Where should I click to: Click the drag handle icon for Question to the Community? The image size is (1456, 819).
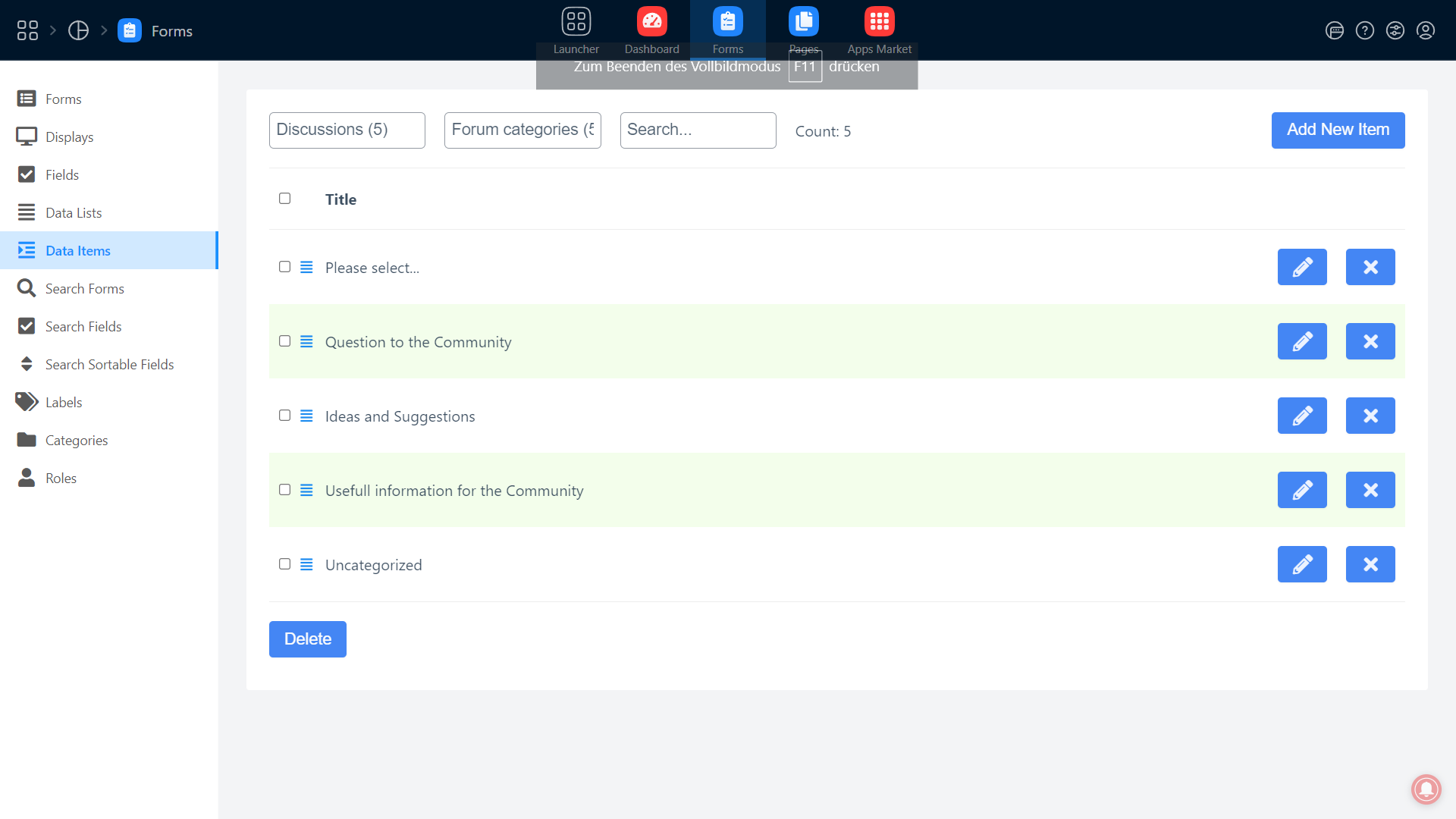(306, 342)
